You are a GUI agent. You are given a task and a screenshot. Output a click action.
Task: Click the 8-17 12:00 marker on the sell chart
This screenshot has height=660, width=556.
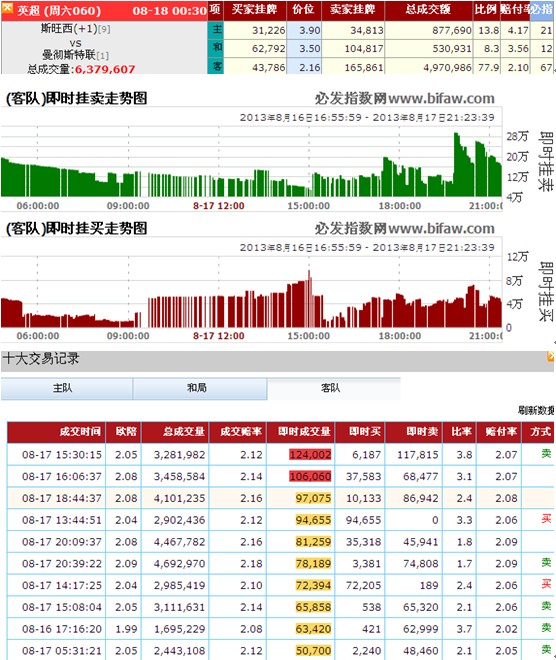point(218,206)
